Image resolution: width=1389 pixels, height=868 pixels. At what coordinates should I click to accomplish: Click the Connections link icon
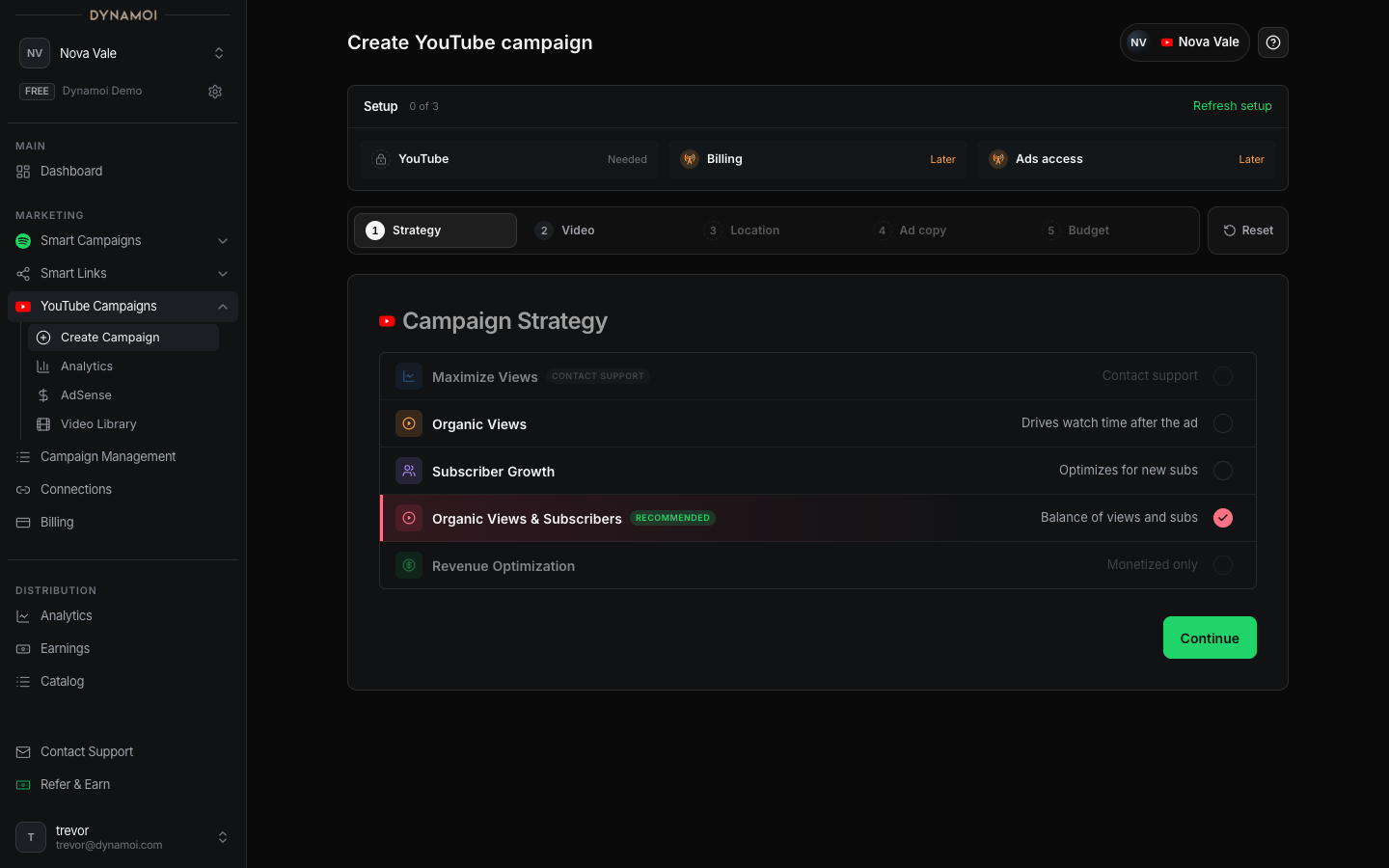click(23, 490)
